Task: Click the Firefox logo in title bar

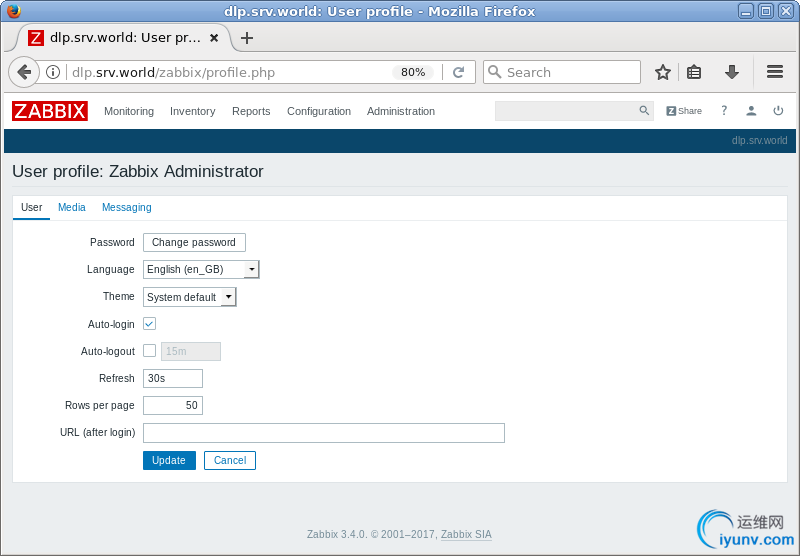Action: pos(13,11)
